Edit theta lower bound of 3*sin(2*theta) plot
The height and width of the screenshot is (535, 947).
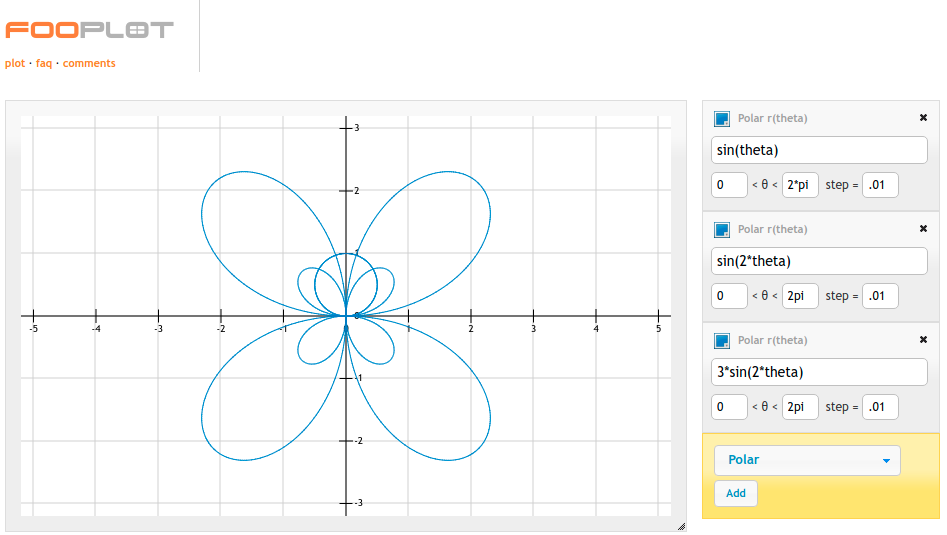click(x=729, y=407)
